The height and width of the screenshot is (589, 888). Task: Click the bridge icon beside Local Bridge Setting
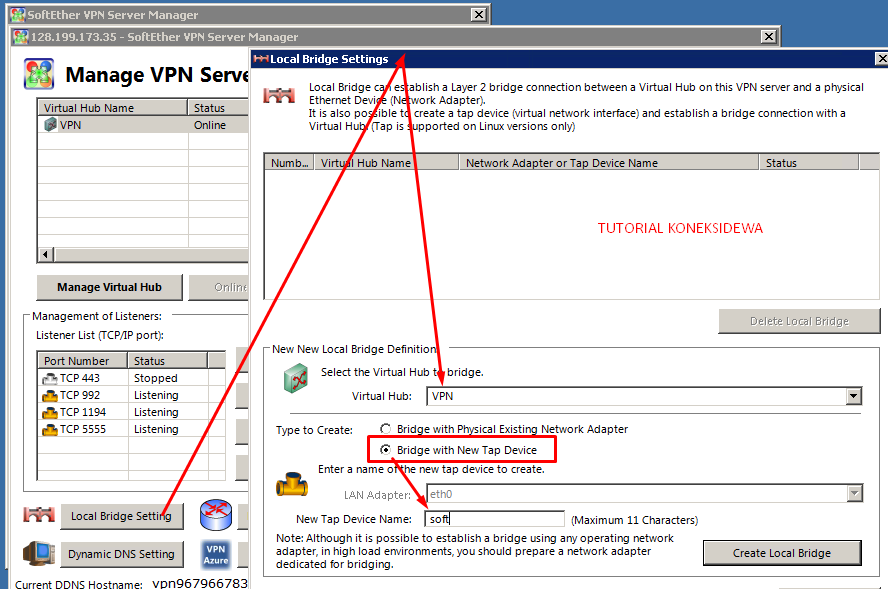39,514
